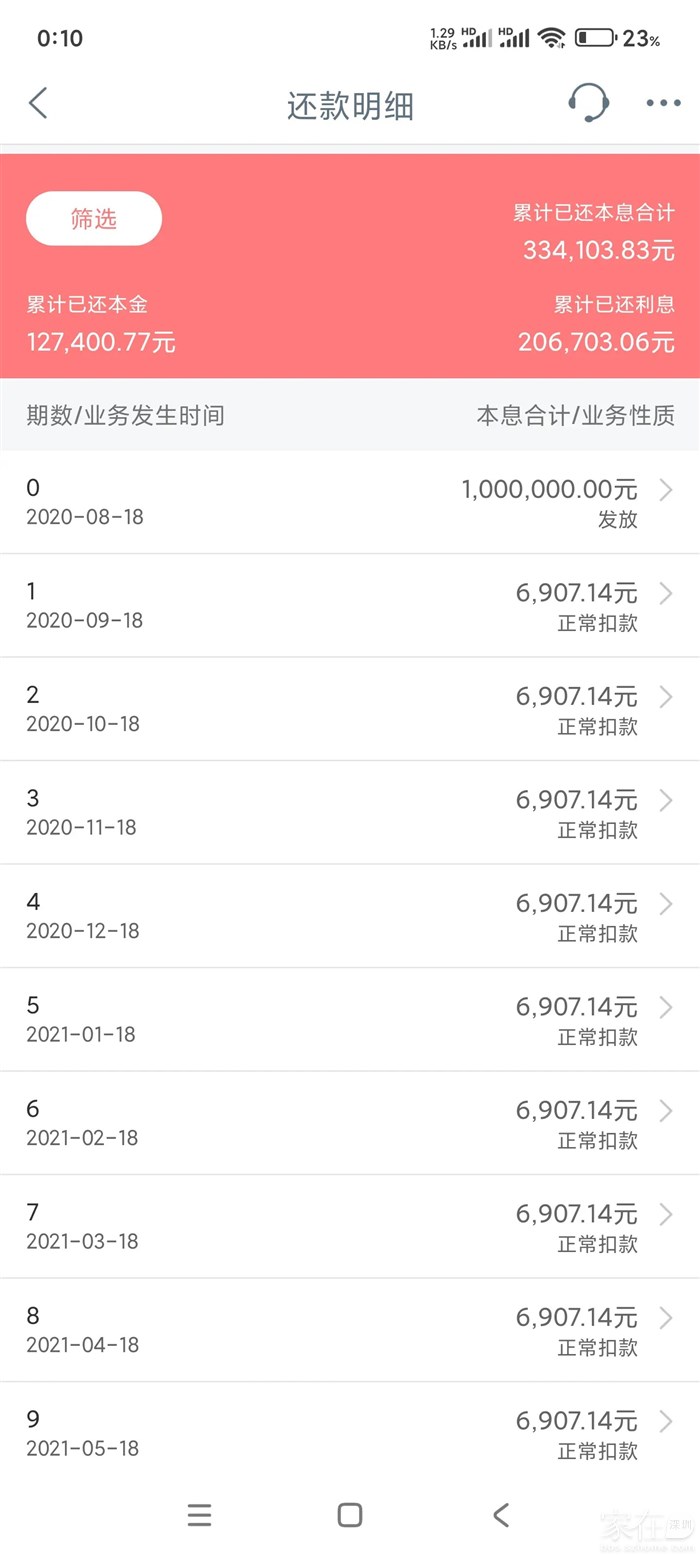This screenshot has width=700, height=1555.
Task: Click the 筛选 filter button
Action: click(x=94, y=219)
